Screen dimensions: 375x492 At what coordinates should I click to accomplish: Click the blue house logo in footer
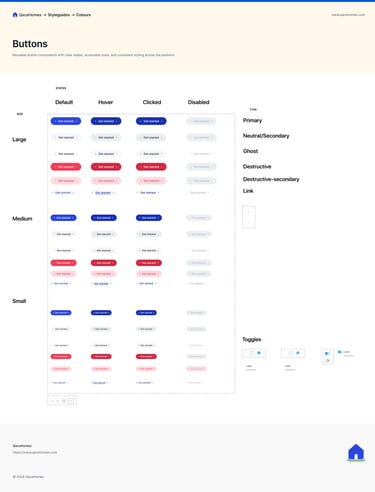pyautogui.click(x=356, y=452)
